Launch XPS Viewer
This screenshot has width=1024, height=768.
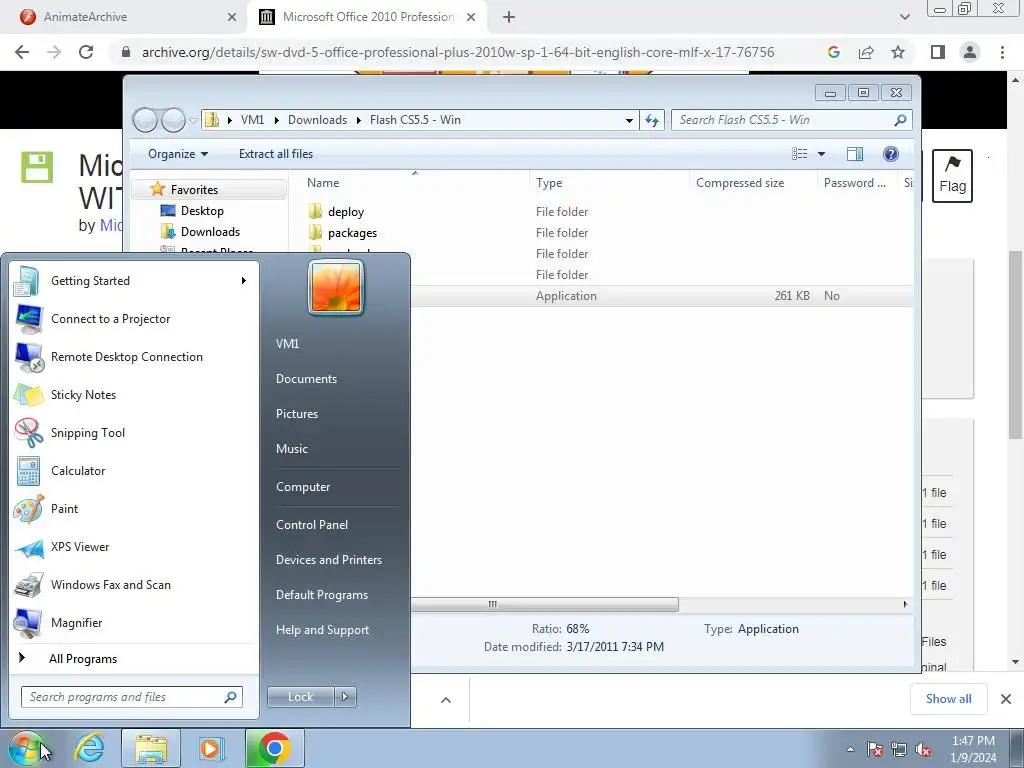coord(133,547)
